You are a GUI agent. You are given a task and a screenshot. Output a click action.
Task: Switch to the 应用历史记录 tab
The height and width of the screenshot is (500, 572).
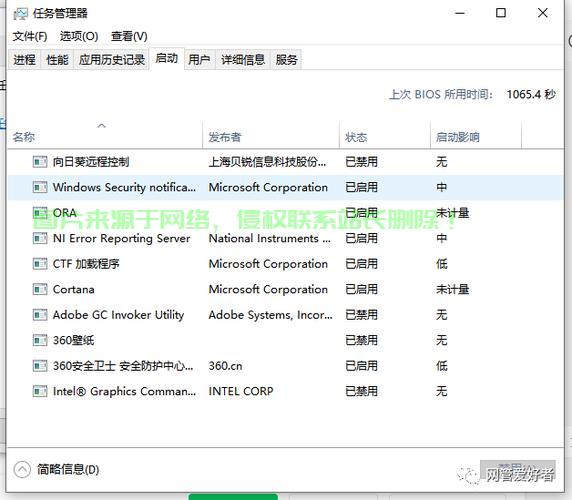pos(112,59)
